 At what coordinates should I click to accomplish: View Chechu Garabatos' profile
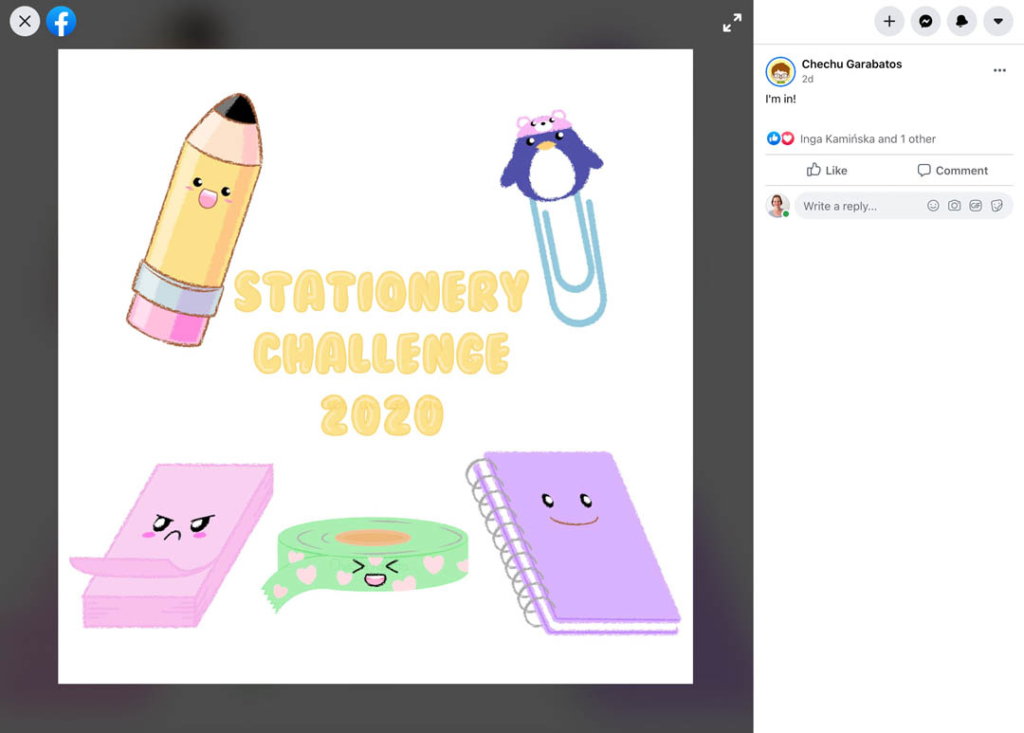coord(850,62)
